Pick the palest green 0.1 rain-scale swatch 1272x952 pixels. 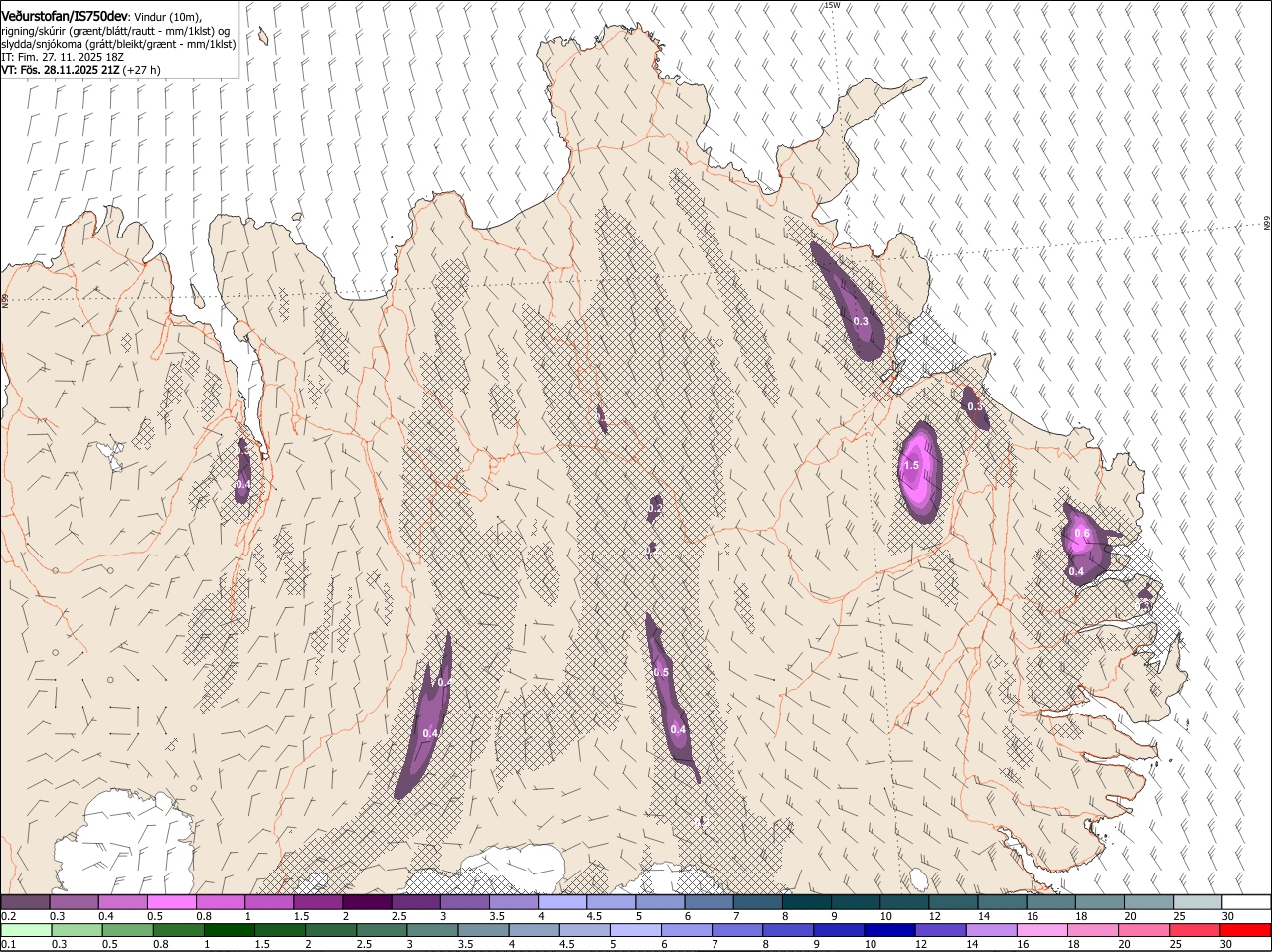coord(25,930)
